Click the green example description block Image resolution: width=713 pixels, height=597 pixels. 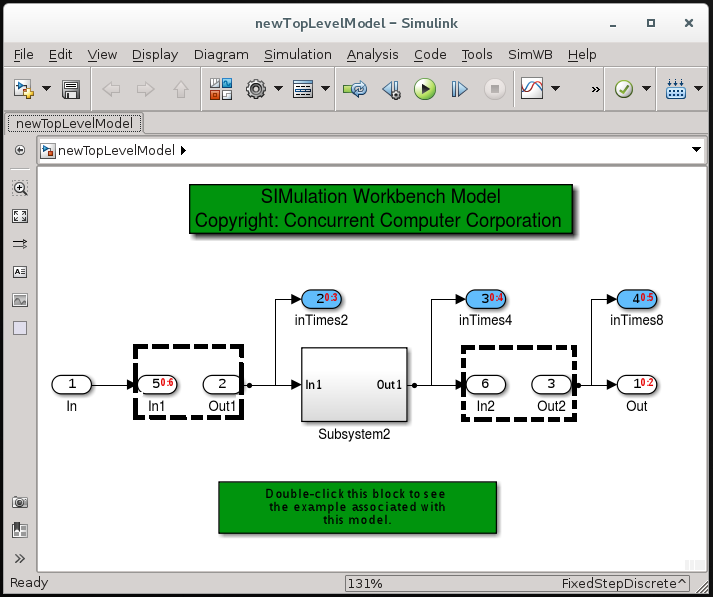click(357, 507)
